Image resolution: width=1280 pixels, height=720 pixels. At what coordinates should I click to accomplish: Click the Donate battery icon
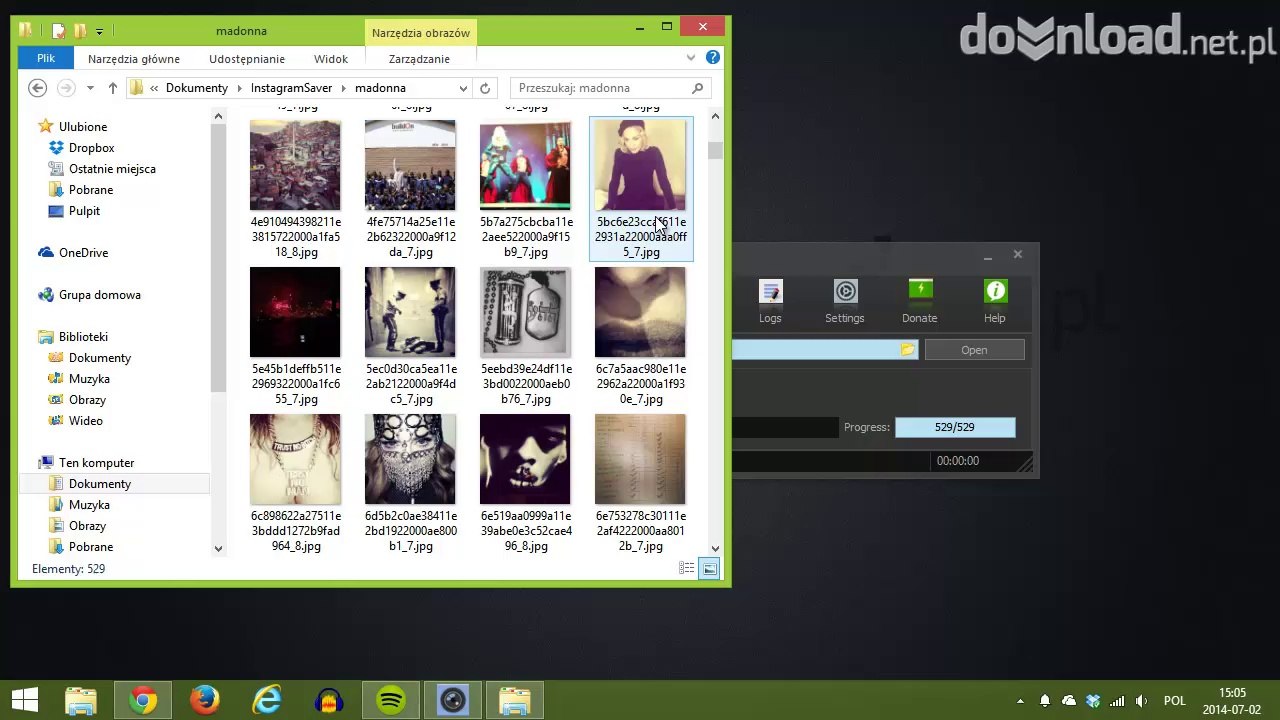coord(920,292)
